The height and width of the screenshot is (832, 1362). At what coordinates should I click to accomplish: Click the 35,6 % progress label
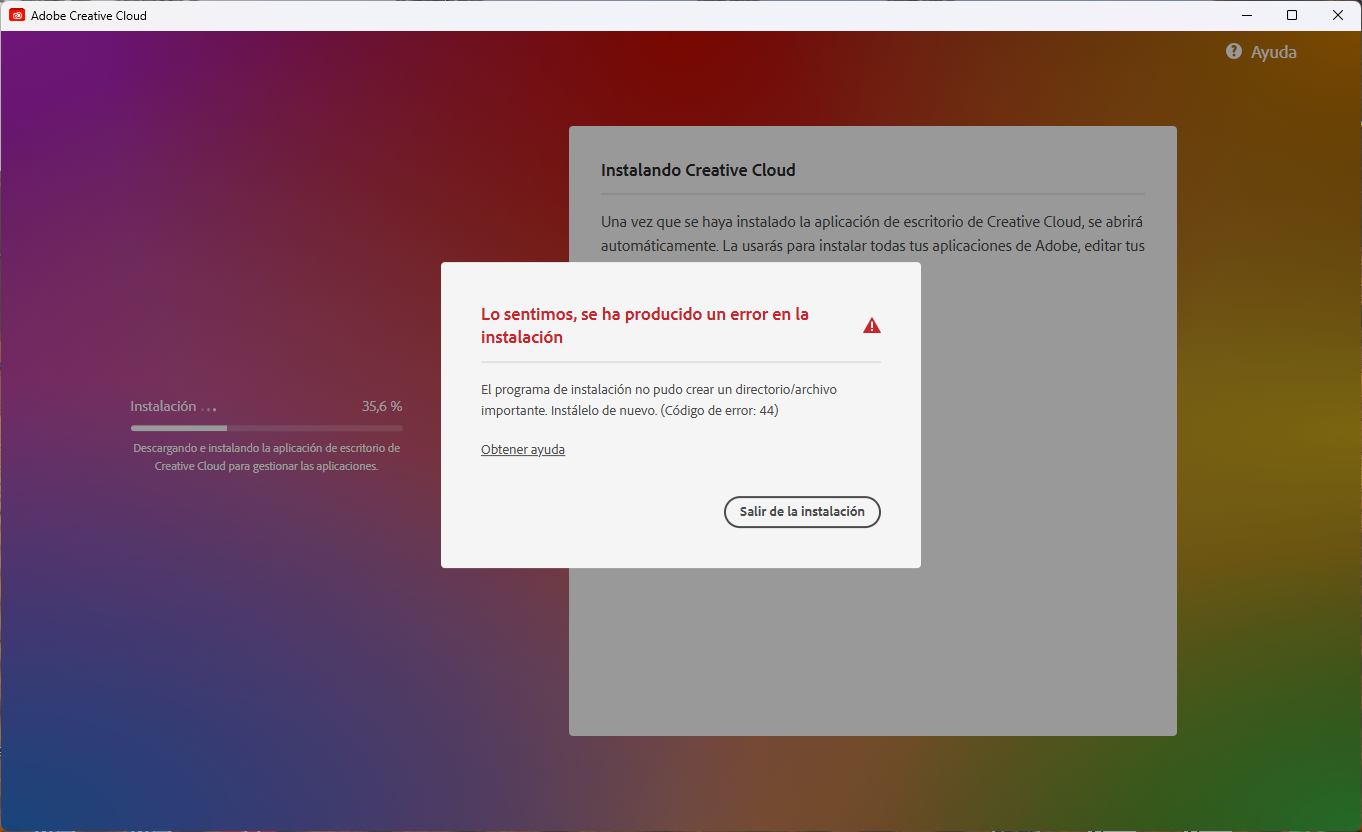(381, 406)
